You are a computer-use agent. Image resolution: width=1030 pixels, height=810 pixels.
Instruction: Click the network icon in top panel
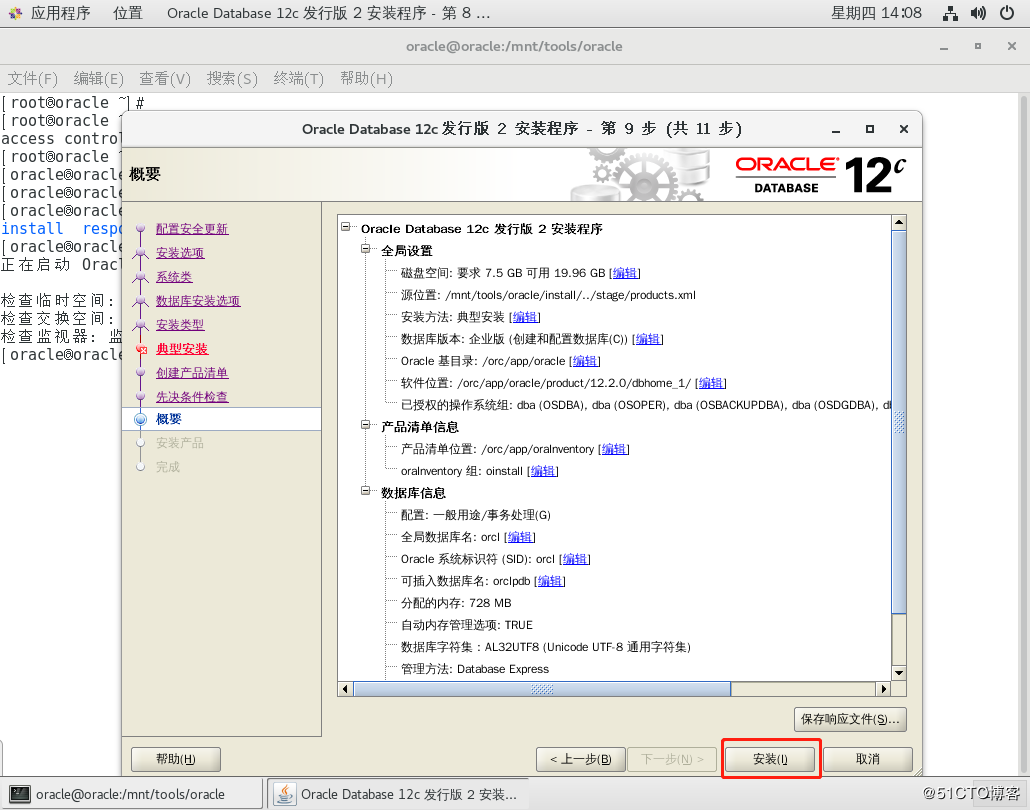(x=950, y=13)
